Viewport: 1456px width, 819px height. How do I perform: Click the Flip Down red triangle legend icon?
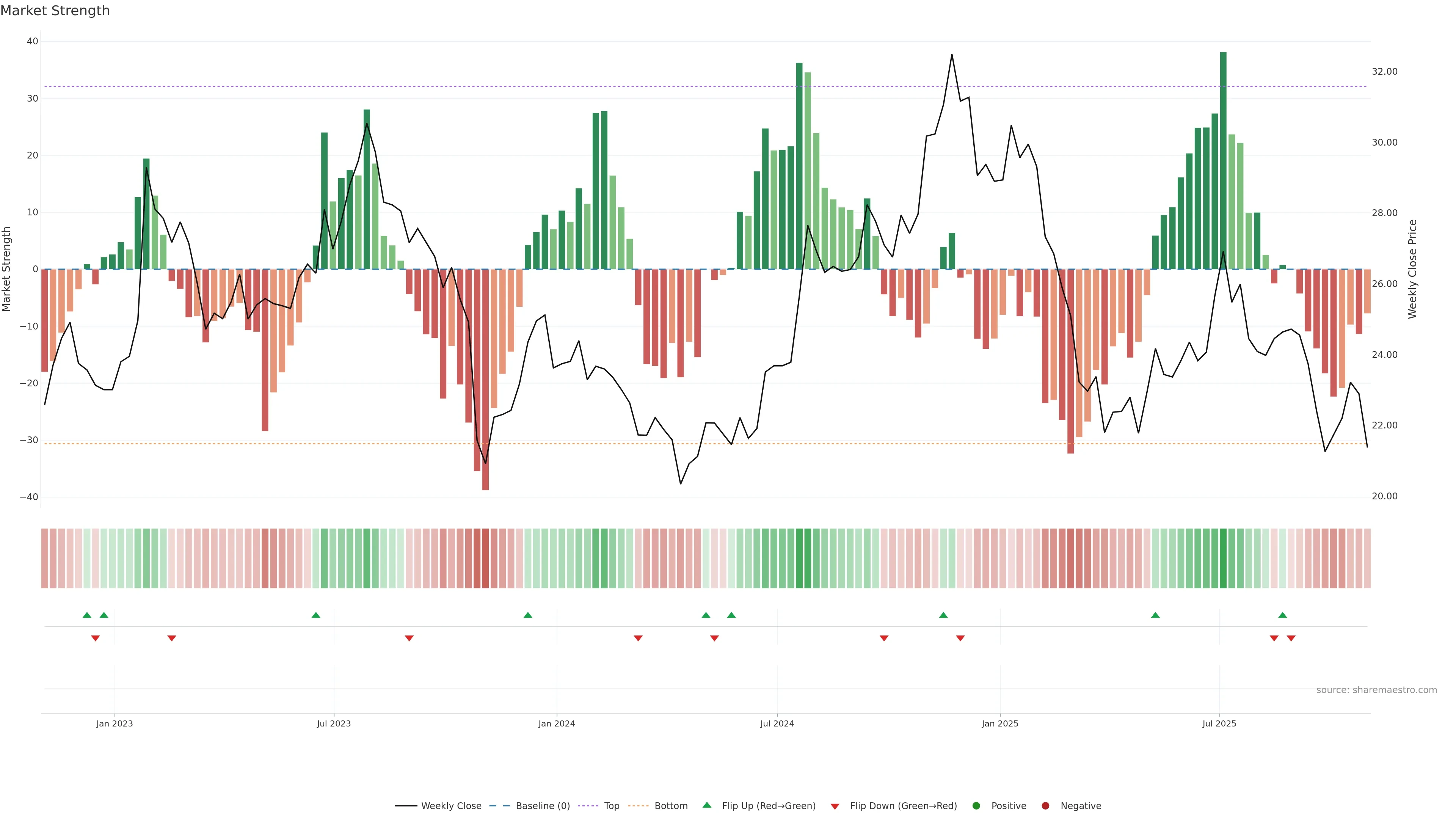click(835, 806)
